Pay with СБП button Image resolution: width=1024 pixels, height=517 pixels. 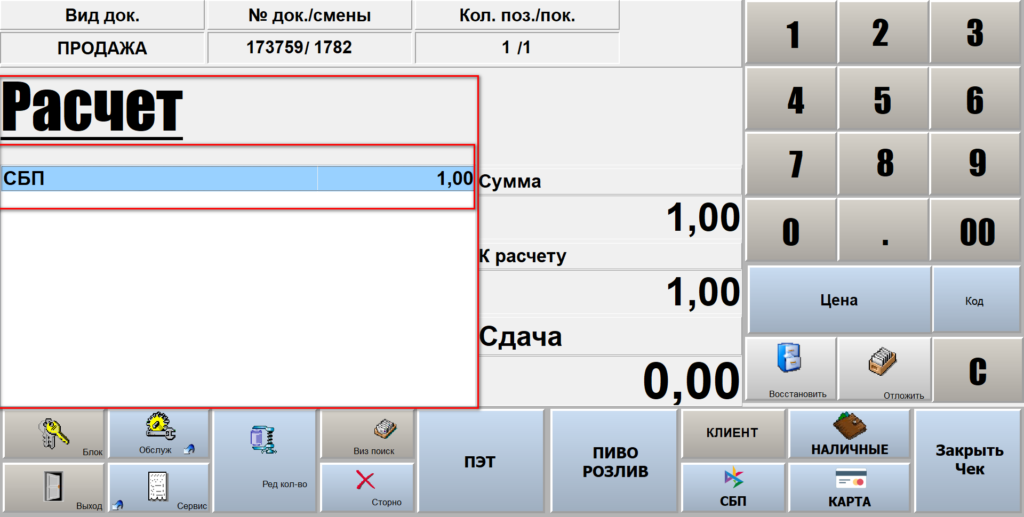coord(732,488)
